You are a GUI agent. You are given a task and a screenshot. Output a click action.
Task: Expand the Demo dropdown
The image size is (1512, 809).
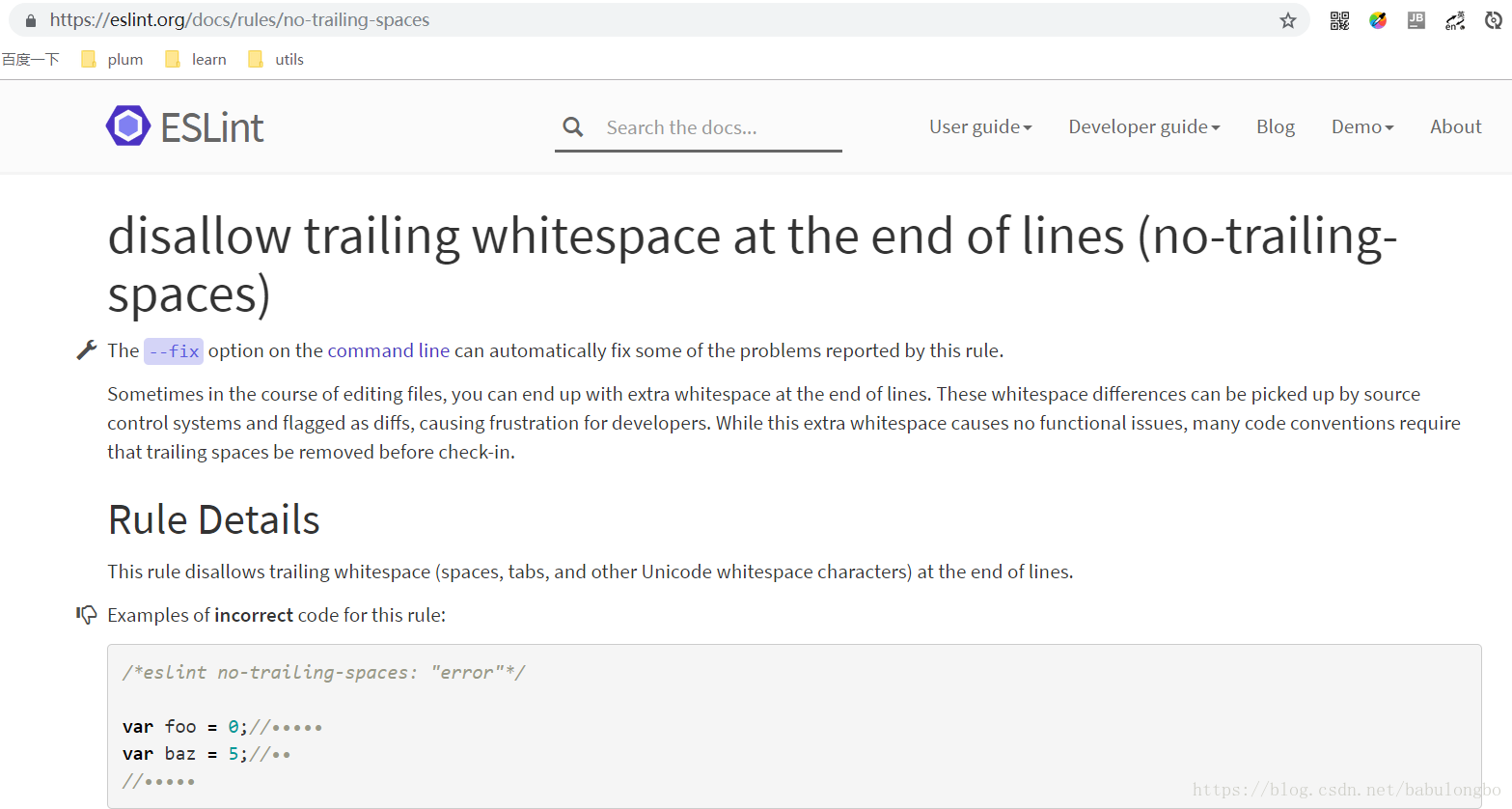[x=1362, y=126]
